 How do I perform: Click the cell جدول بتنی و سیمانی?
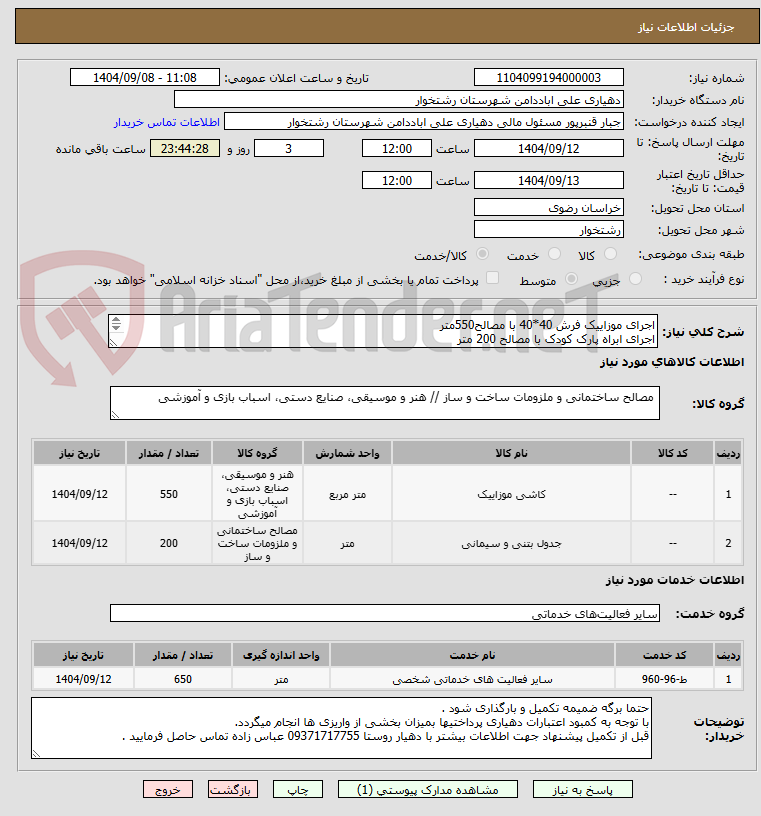tap(511, 544)
